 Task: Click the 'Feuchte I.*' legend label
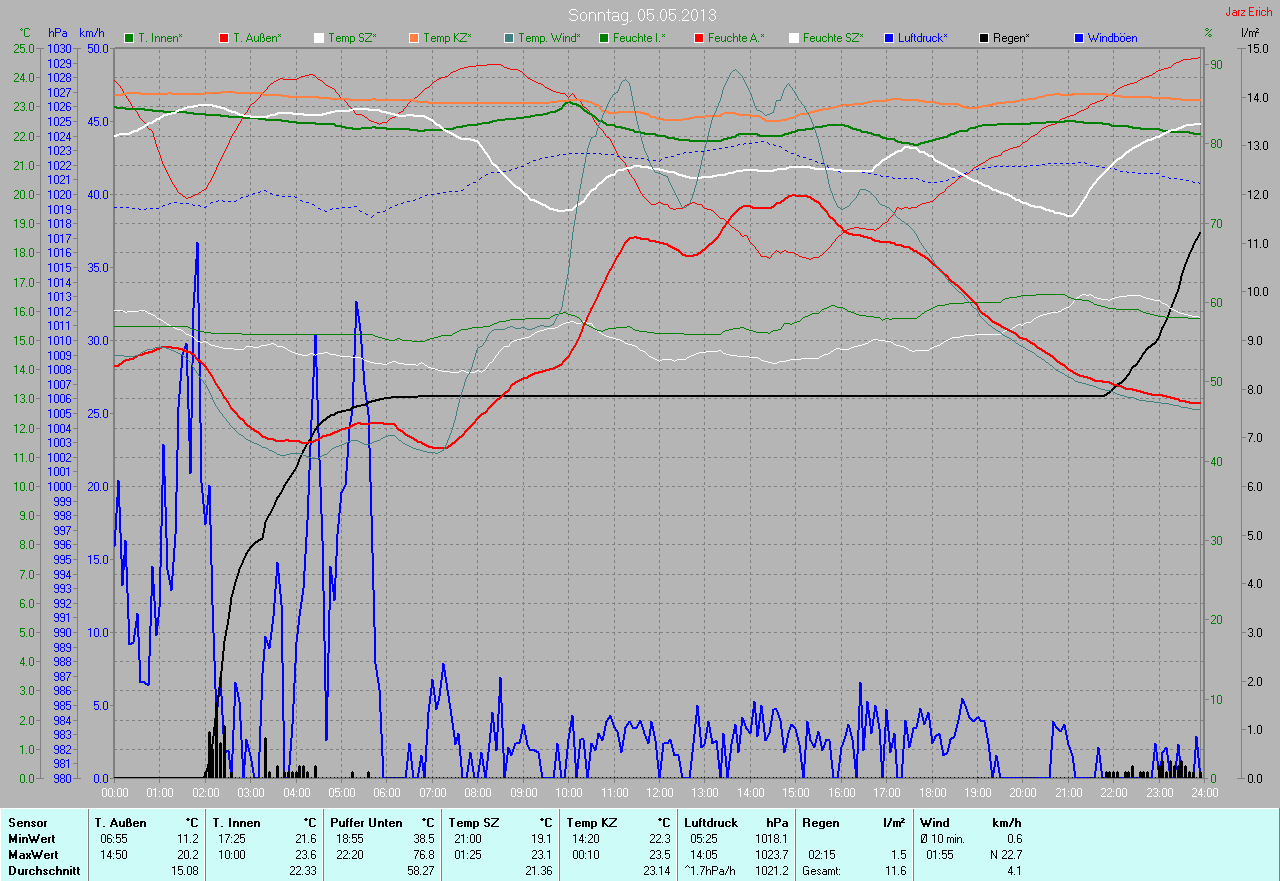point(639,38)
